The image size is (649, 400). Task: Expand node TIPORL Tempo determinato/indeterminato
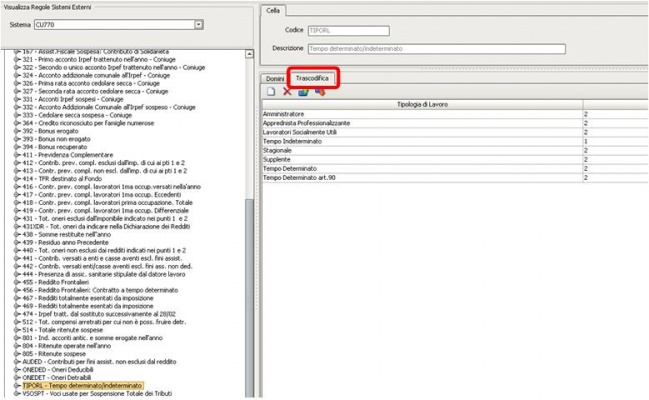tap(17, 386)
